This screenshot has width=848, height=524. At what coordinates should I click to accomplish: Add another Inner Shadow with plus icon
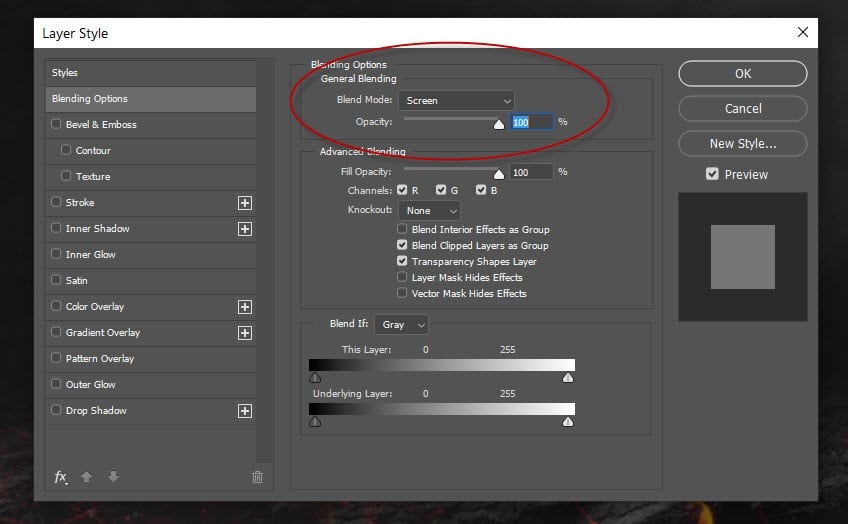coord(244,229)
